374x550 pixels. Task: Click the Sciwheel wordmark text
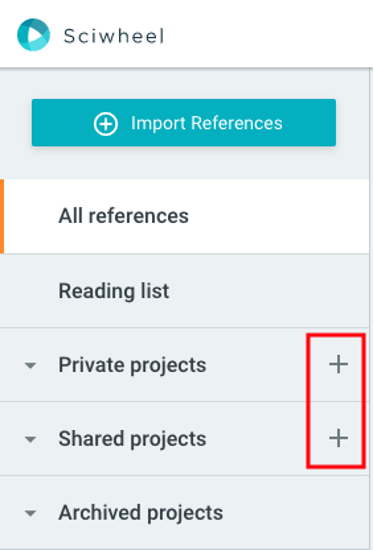tap(114, 36)
